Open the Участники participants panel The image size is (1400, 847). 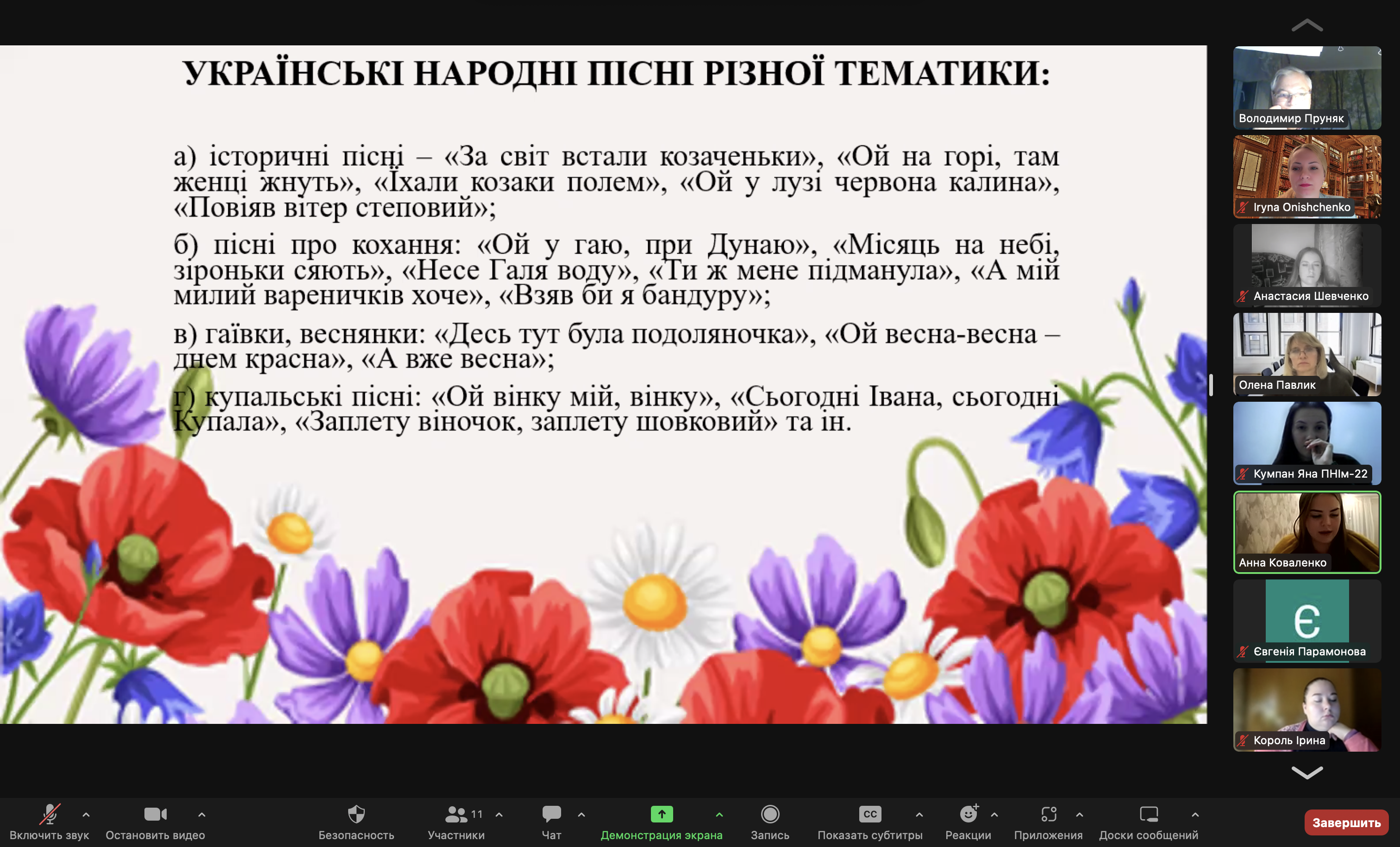click(456, 822)
